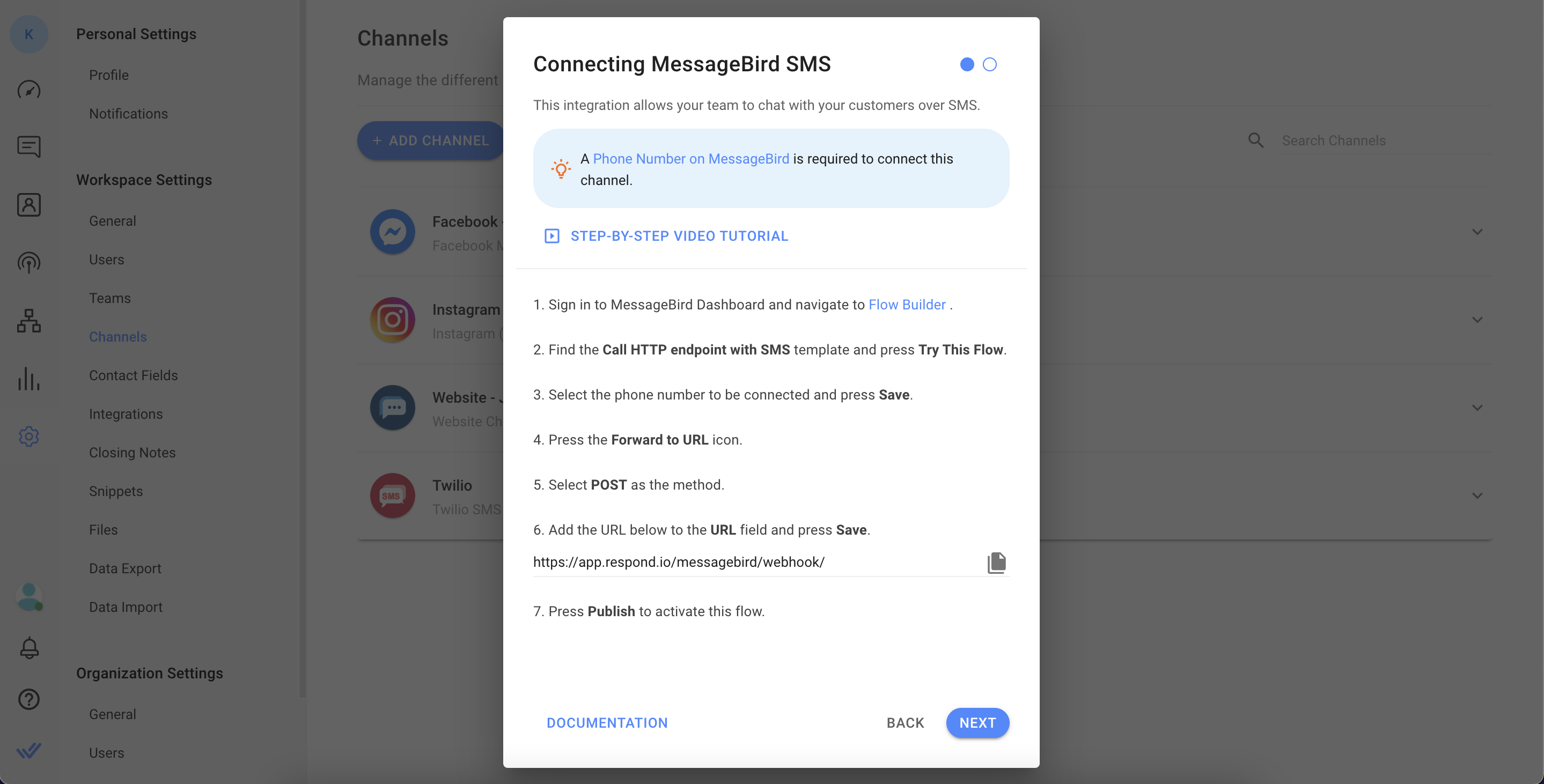Click the Settings gear icon
The width and height of the screenshot is (1544, 784).
[28, 436]
